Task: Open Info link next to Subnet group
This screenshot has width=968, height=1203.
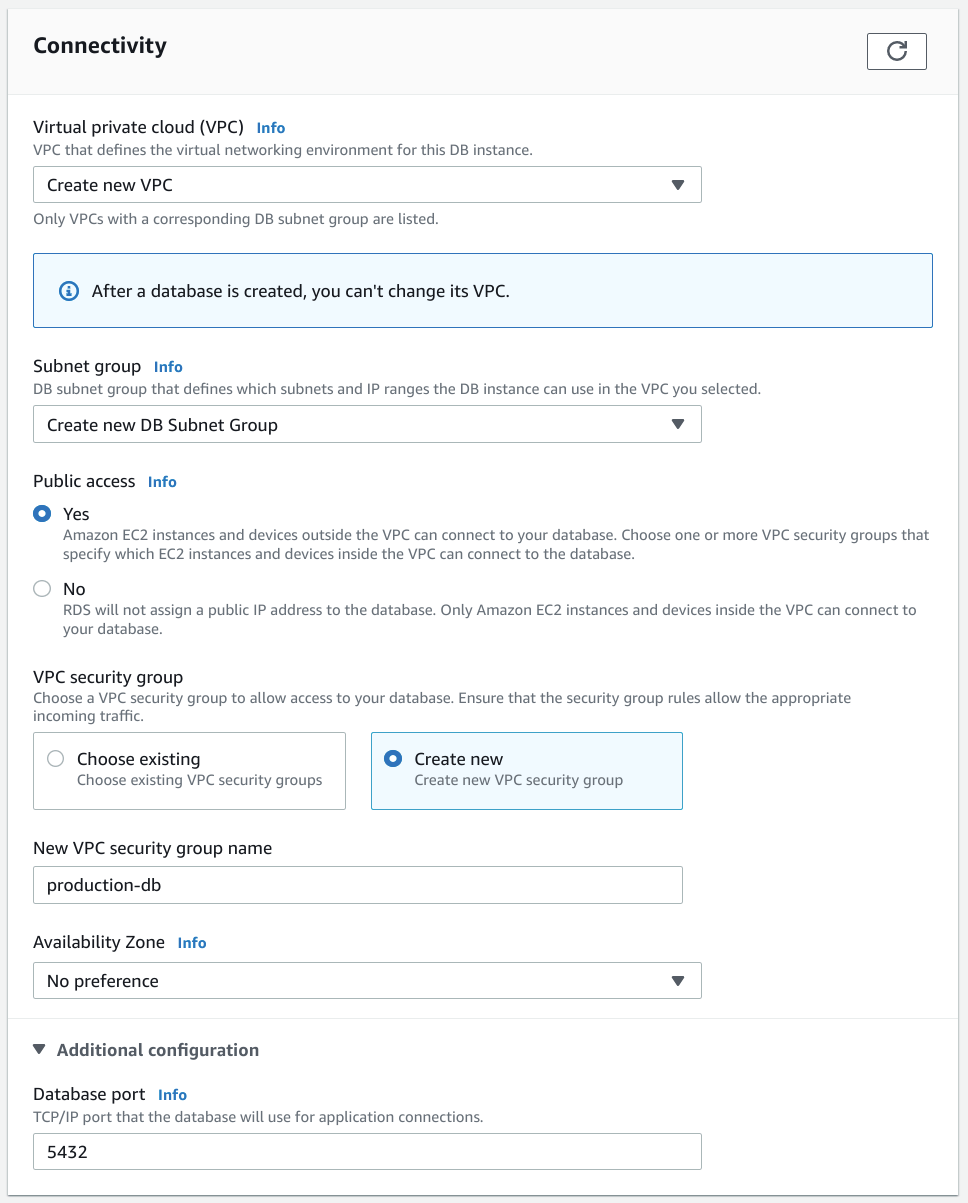Action: click(x=168, y=367)
